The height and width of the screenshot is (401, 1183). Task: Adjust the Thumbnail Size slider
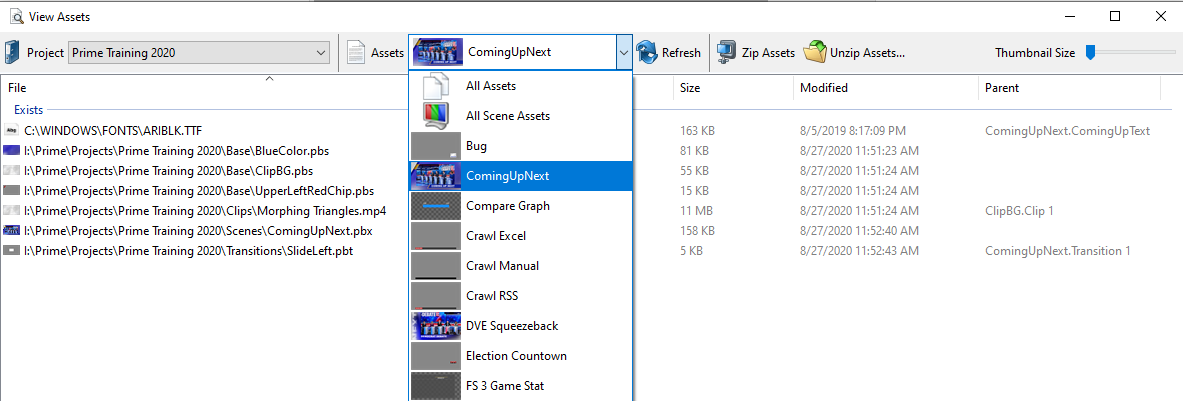click(x=1091, y=53)
